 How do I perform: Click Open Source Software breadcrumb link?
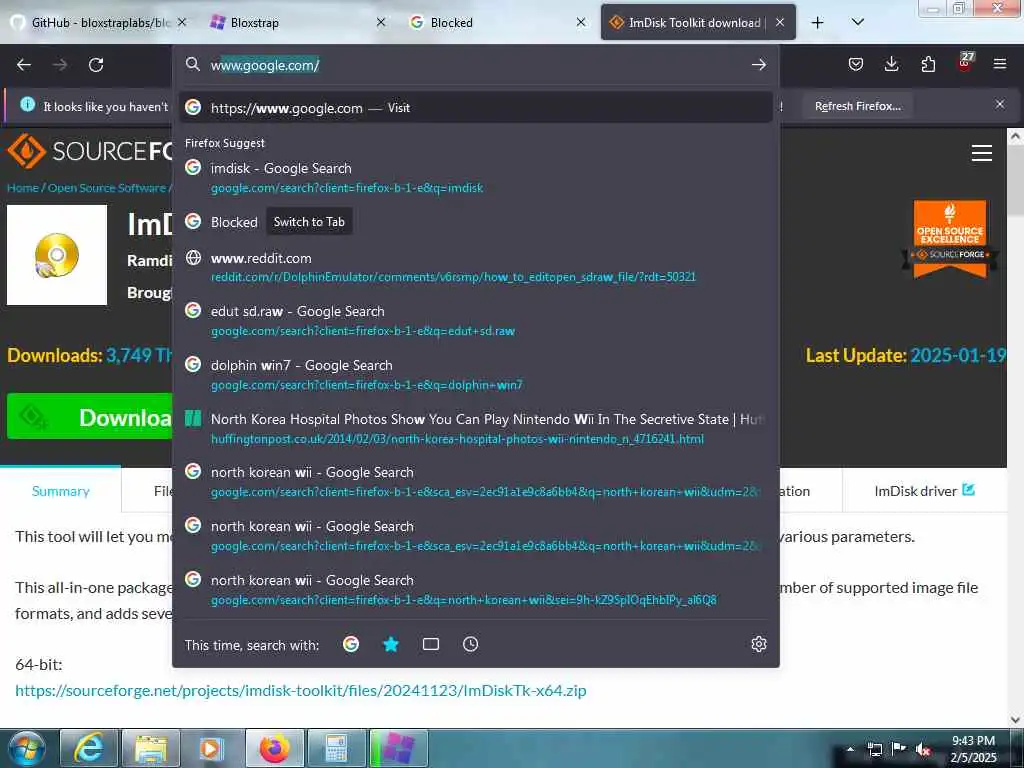(106, 188)
